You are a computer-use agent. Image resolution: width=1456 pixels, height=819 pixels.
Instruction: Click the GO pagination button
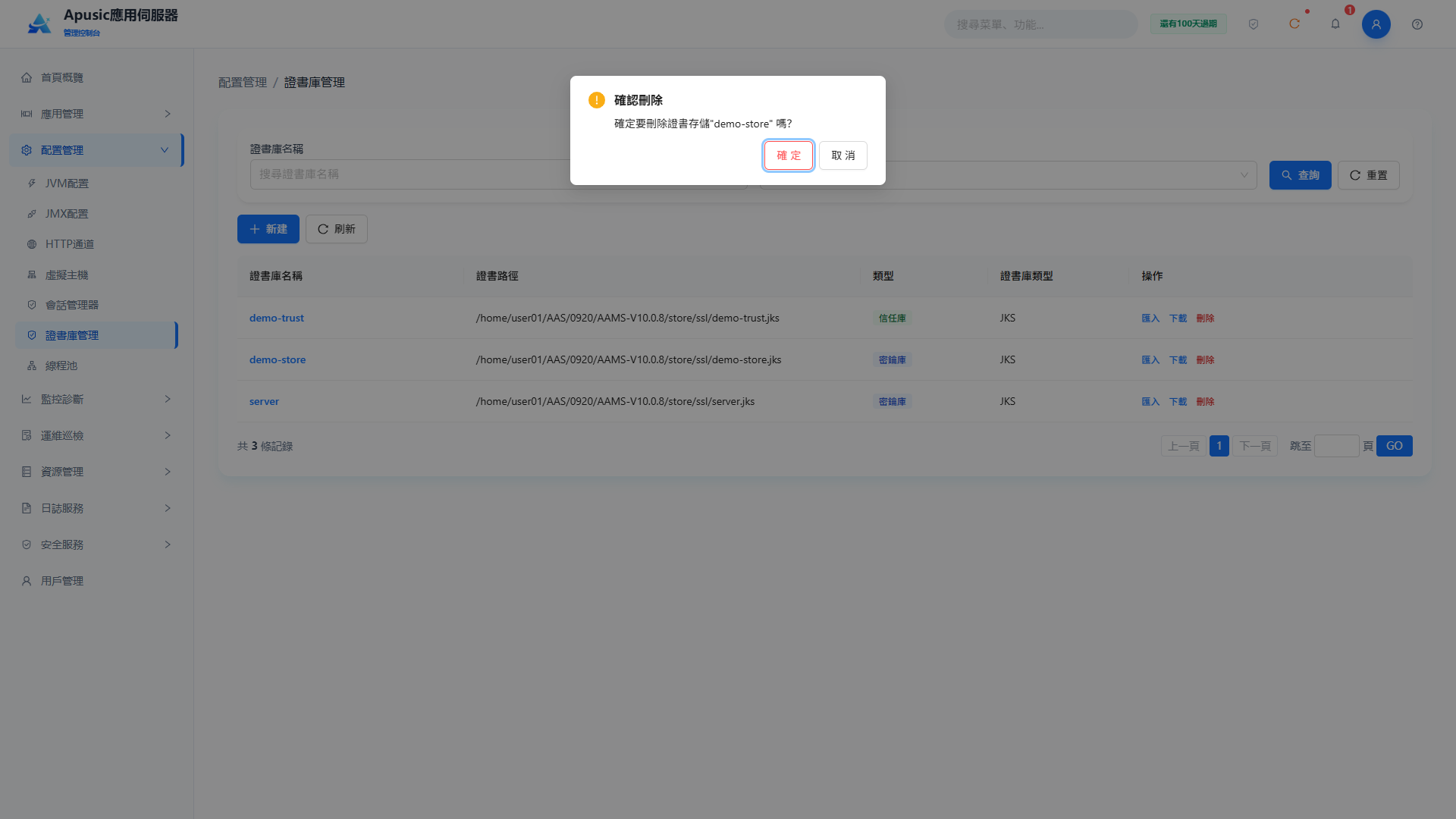[x=1394, y=446]
